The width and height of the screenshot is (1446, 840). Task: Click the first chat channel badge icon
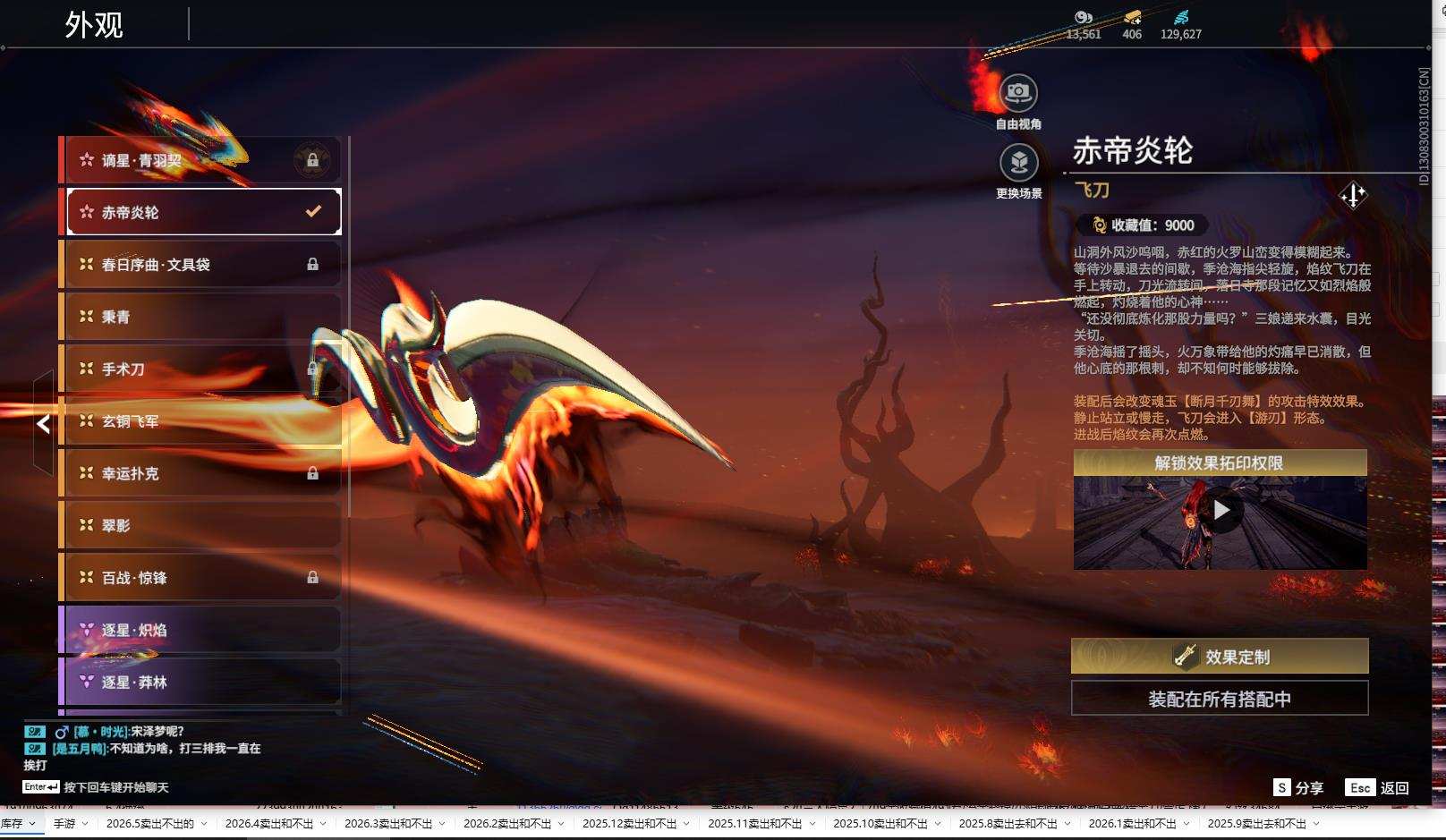[34, 731]
